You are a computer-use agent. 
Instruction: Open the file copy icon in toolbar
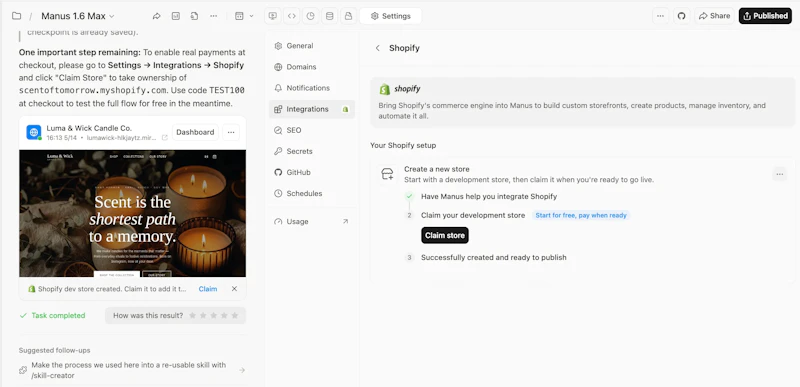point(194,16)
